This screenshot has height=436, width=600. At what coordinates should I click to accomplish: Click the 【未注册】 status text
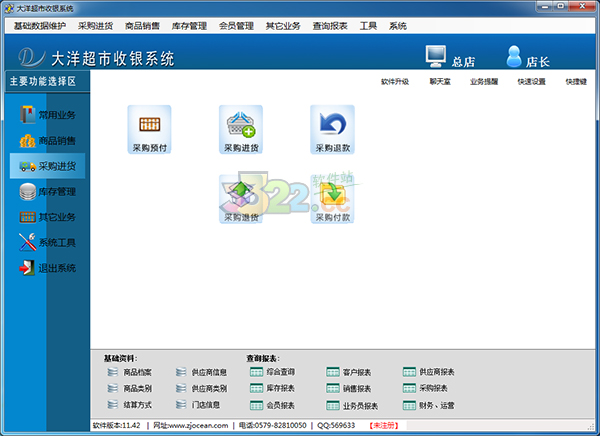(x=384, y=425)
